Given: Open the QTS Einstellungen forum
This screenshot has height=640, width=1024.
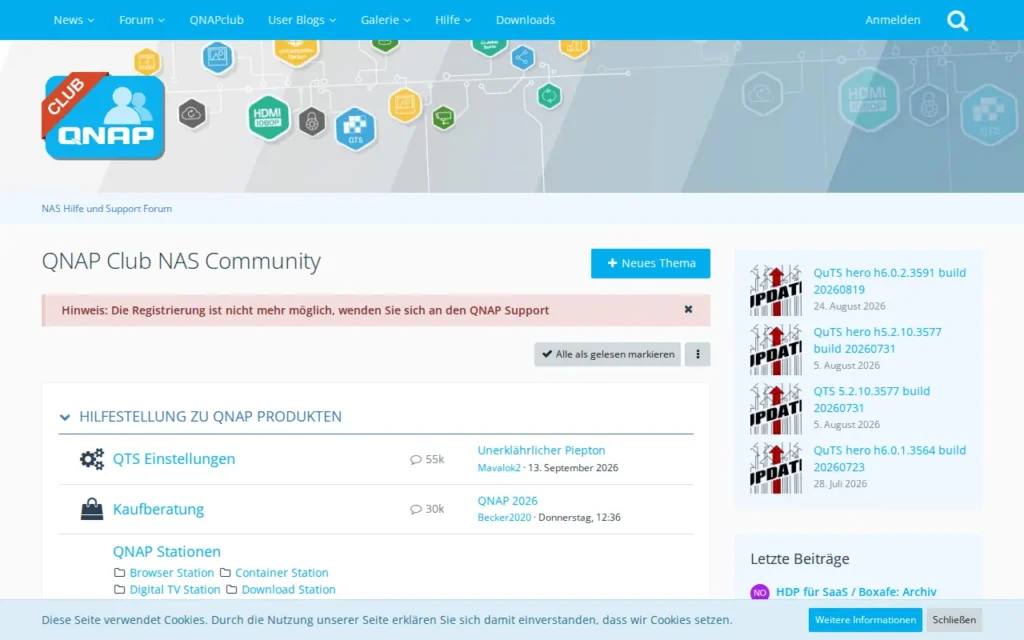Looking at the screenshot, I should [x=174, y=459].
